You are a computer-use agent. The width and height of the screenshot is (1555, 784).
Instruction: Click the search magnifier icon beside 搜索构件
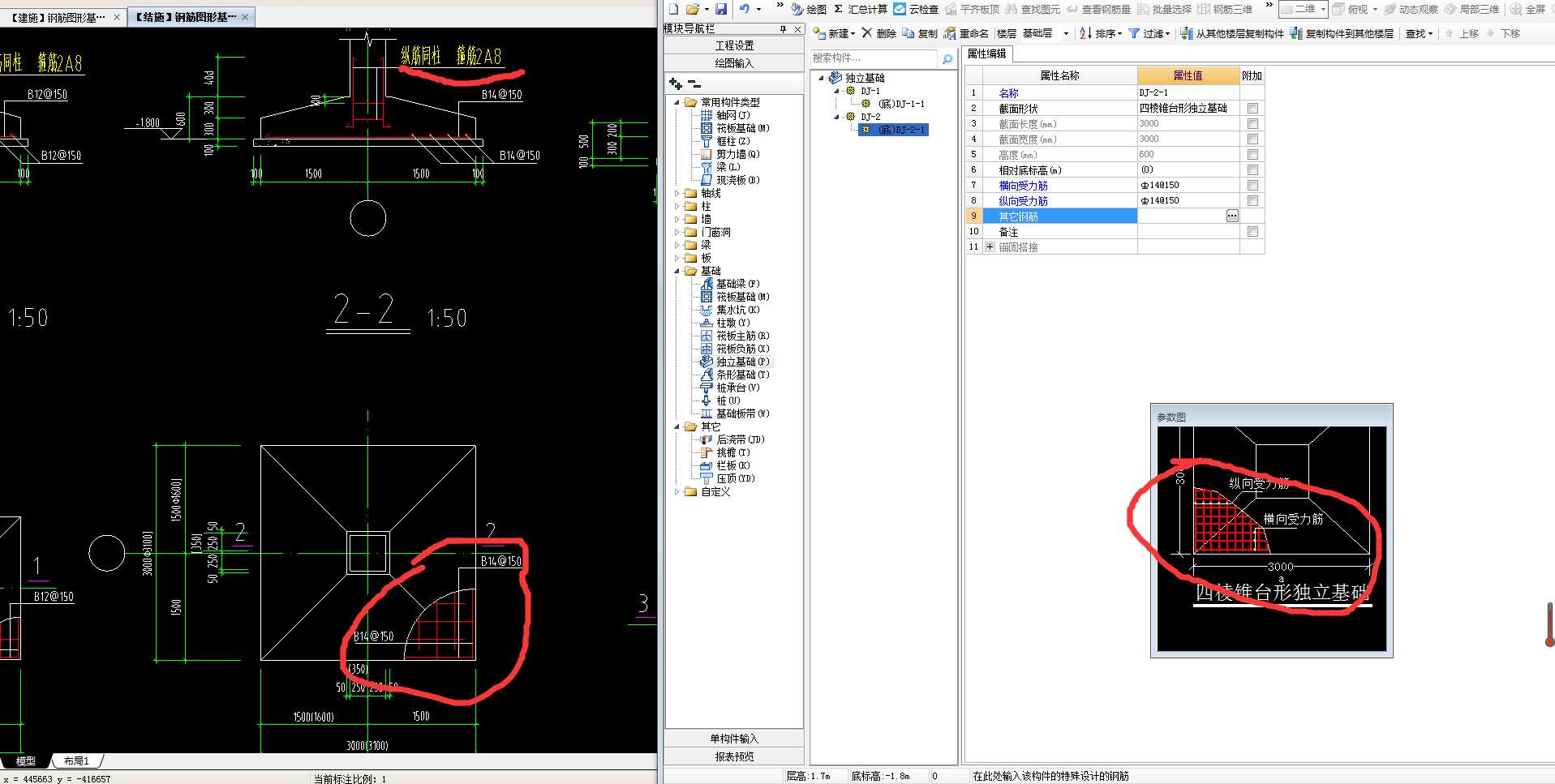coord(947,58)
